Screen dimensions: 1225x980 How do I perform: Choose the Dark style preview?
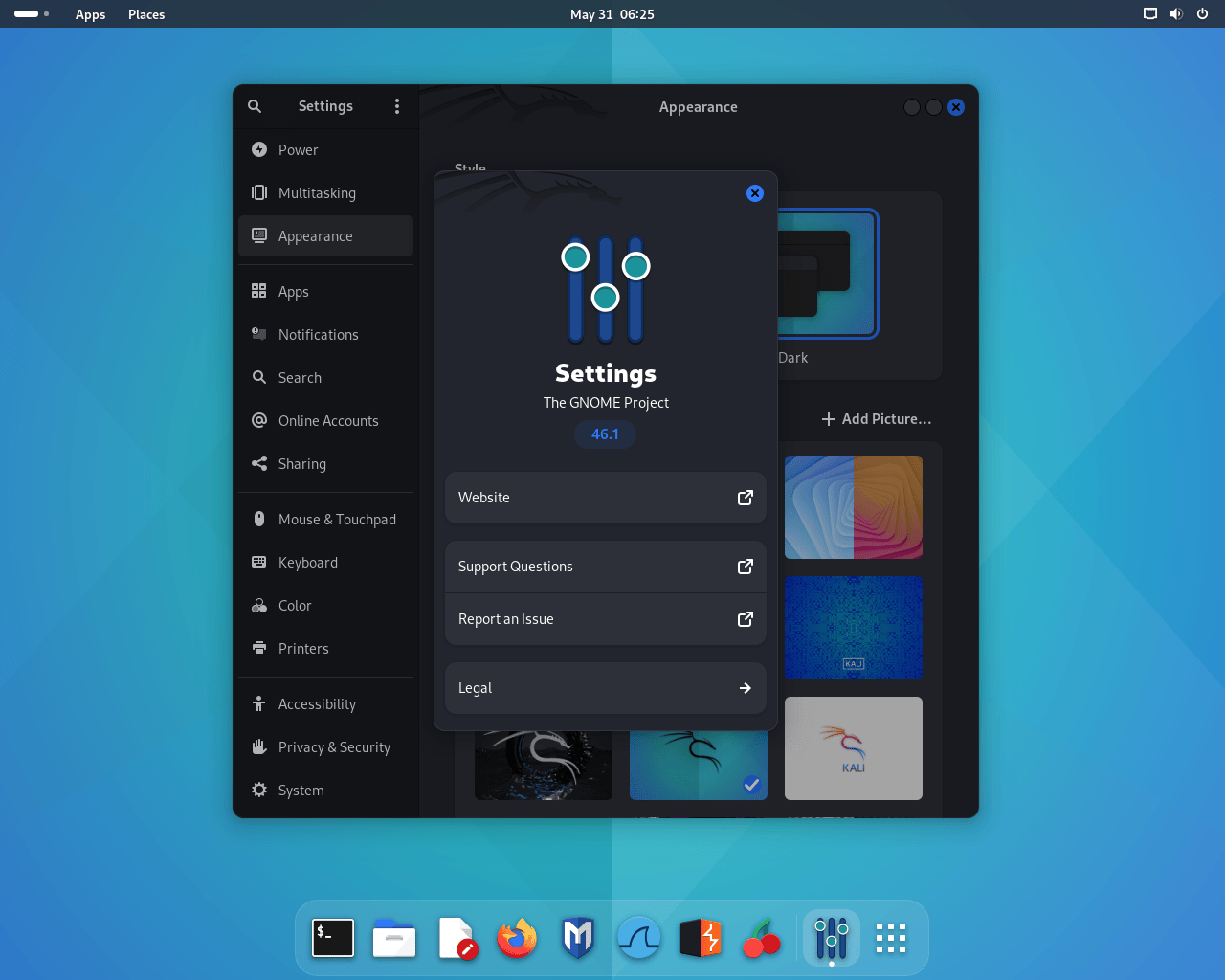[825, 273]
